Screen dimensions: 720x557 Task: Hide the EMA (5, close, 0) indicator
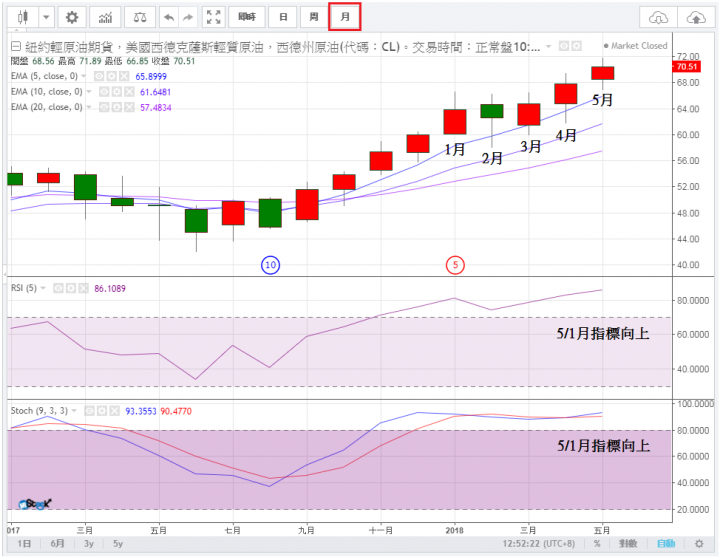99,76
